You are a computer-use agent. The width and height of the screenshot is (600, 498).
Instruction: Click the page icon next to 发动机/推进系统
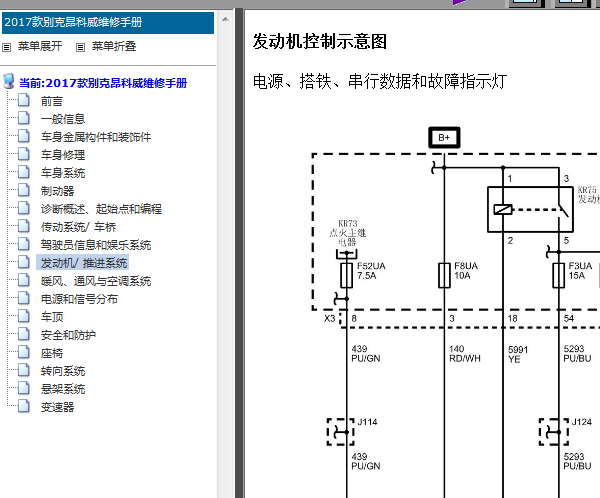[24, 262]
